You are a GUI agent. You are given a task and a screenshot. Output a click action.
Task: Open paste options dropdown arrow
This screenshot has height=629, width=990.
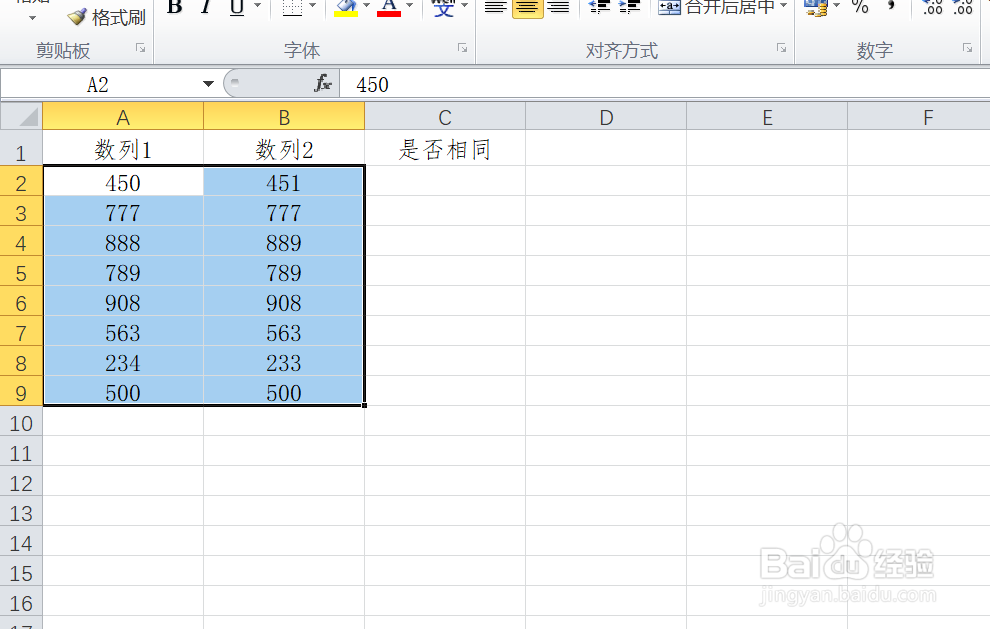pyautogui.click(x=32, y=18)
